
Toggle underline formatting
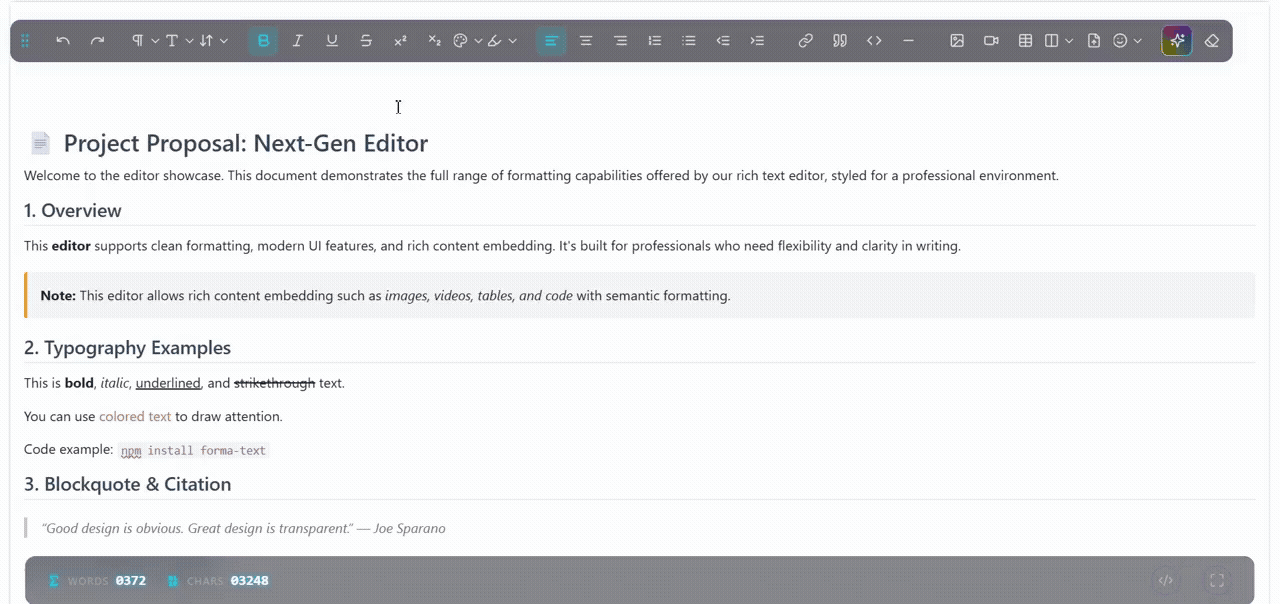click(332, 41)
